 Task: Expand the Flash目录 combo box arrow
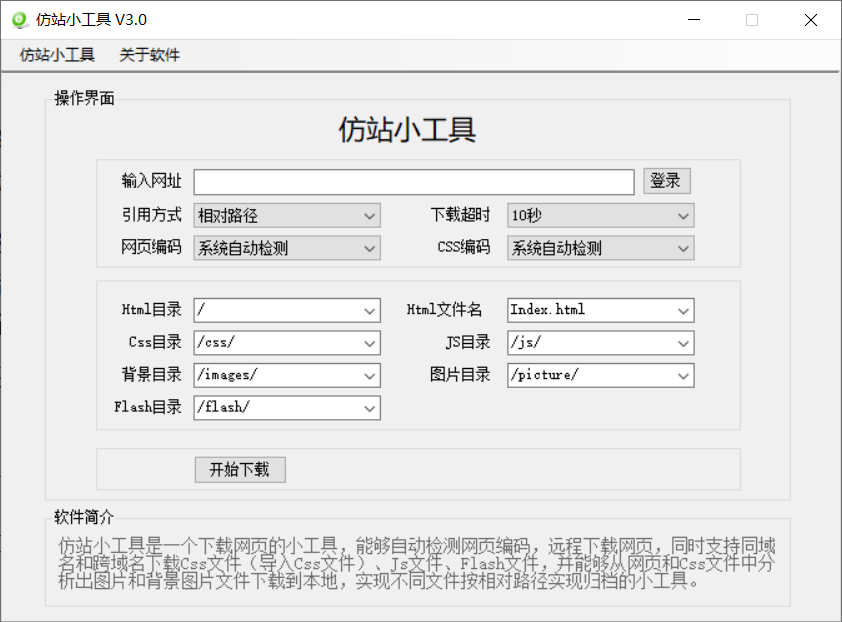coord(370,408)
